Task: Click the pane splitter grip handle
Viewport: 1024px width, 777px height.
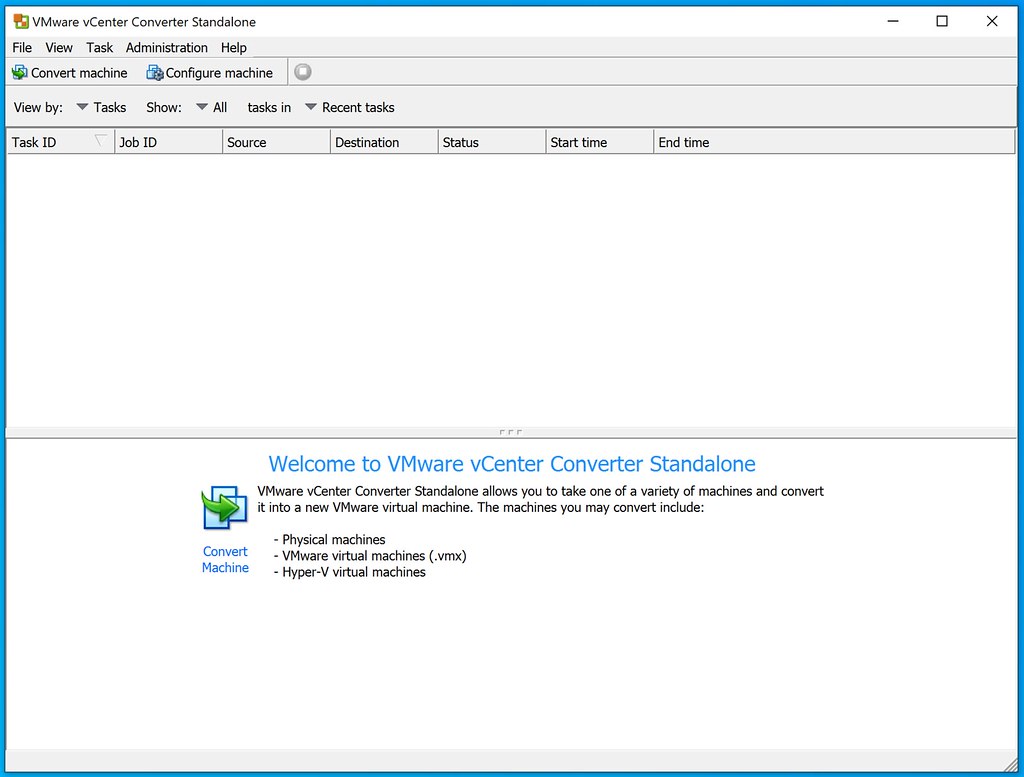Action: (x=510, y=432)
